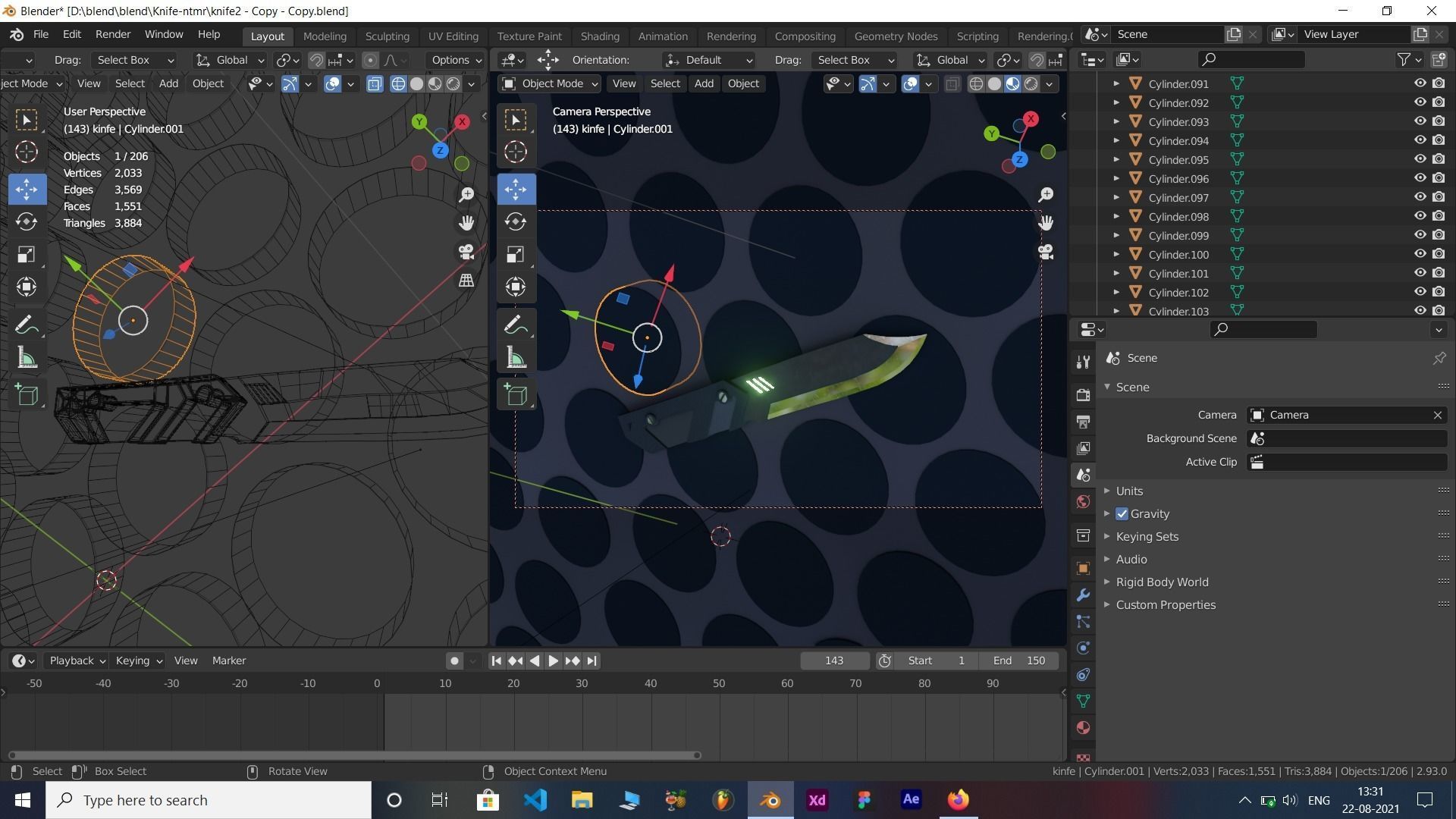Select the Scale tool in left viewport

[27, 254]
